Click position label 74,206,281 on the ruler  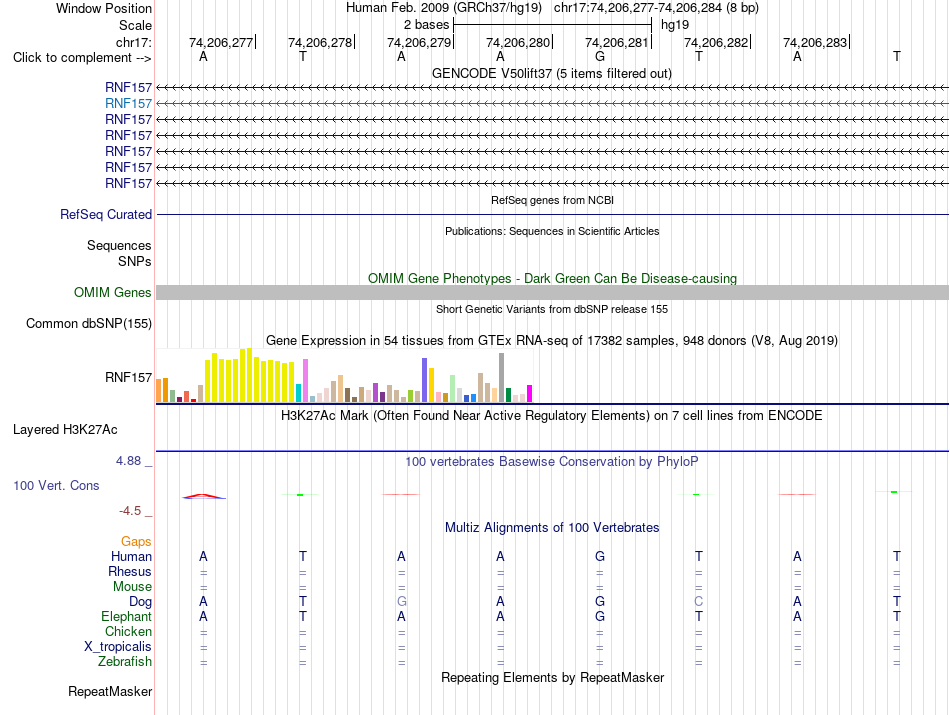click(617, 42)
